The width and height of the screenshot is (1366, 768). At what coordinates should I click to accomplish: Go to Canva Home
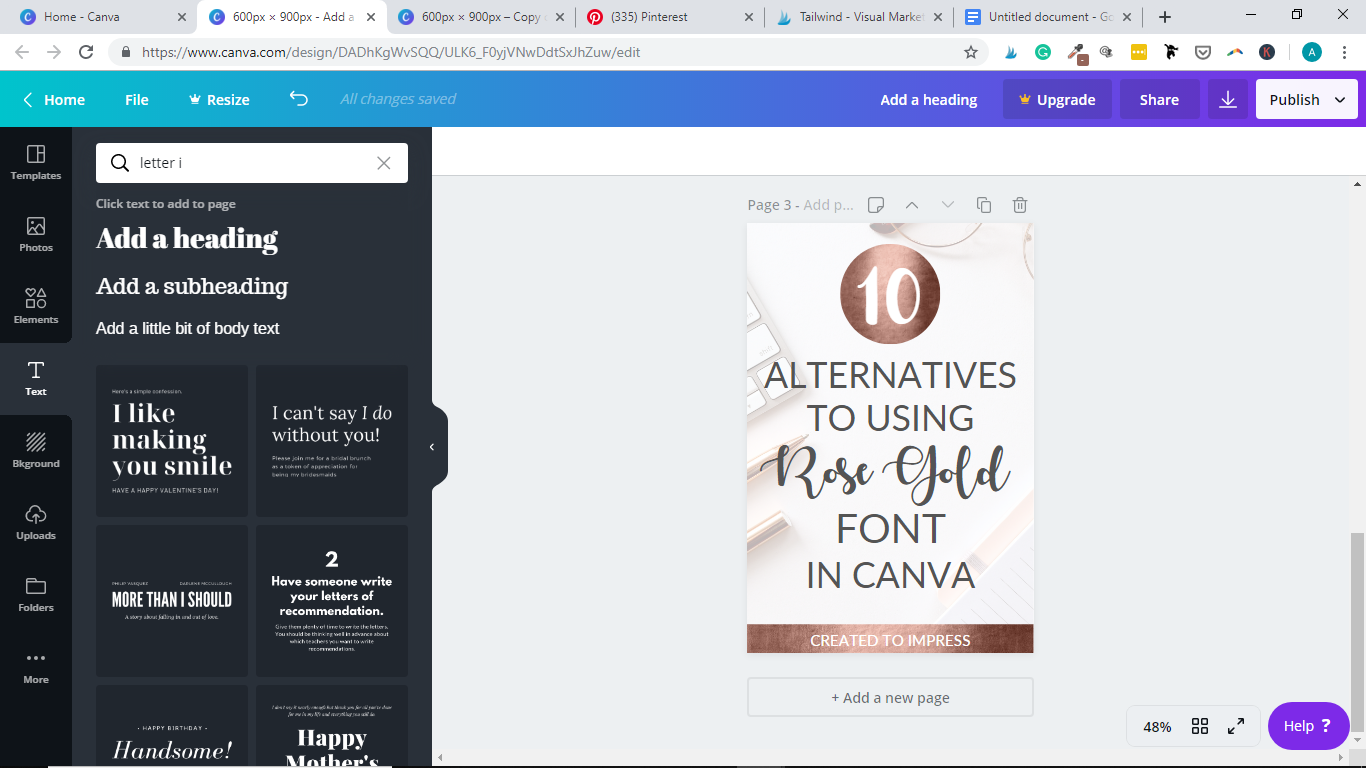click(54, 99)
